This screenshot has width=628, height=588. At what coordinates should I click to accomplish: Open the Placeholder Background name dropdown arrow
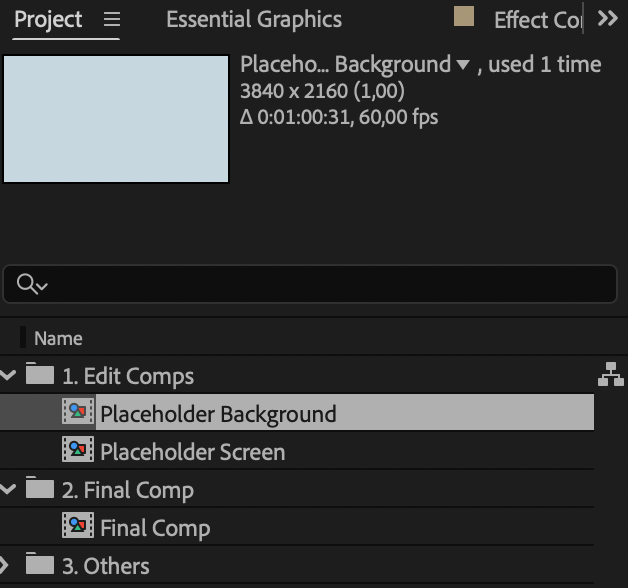(462, 66)
